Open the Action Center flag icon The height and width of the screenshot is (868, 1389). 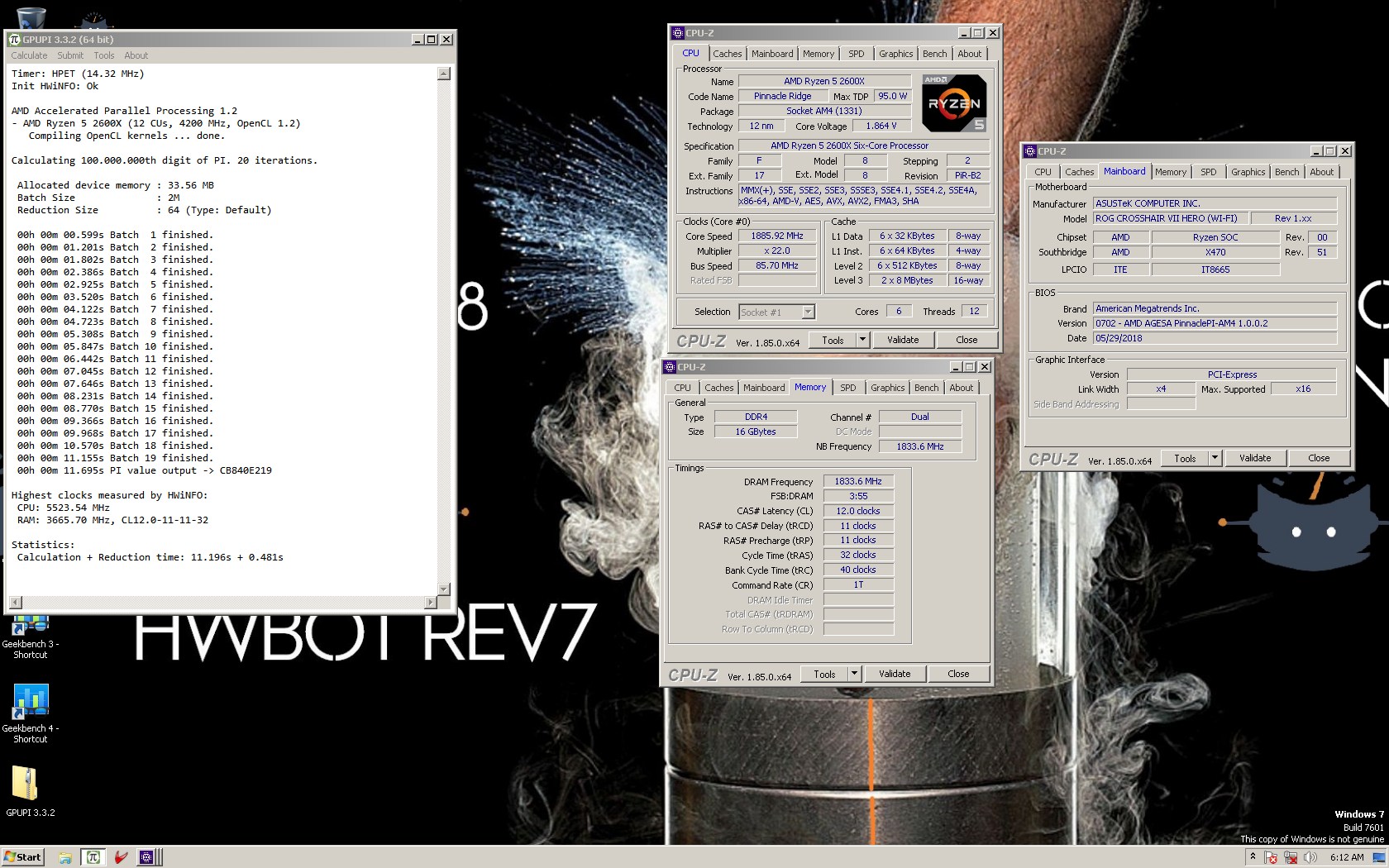click(x=1272, y=857)
